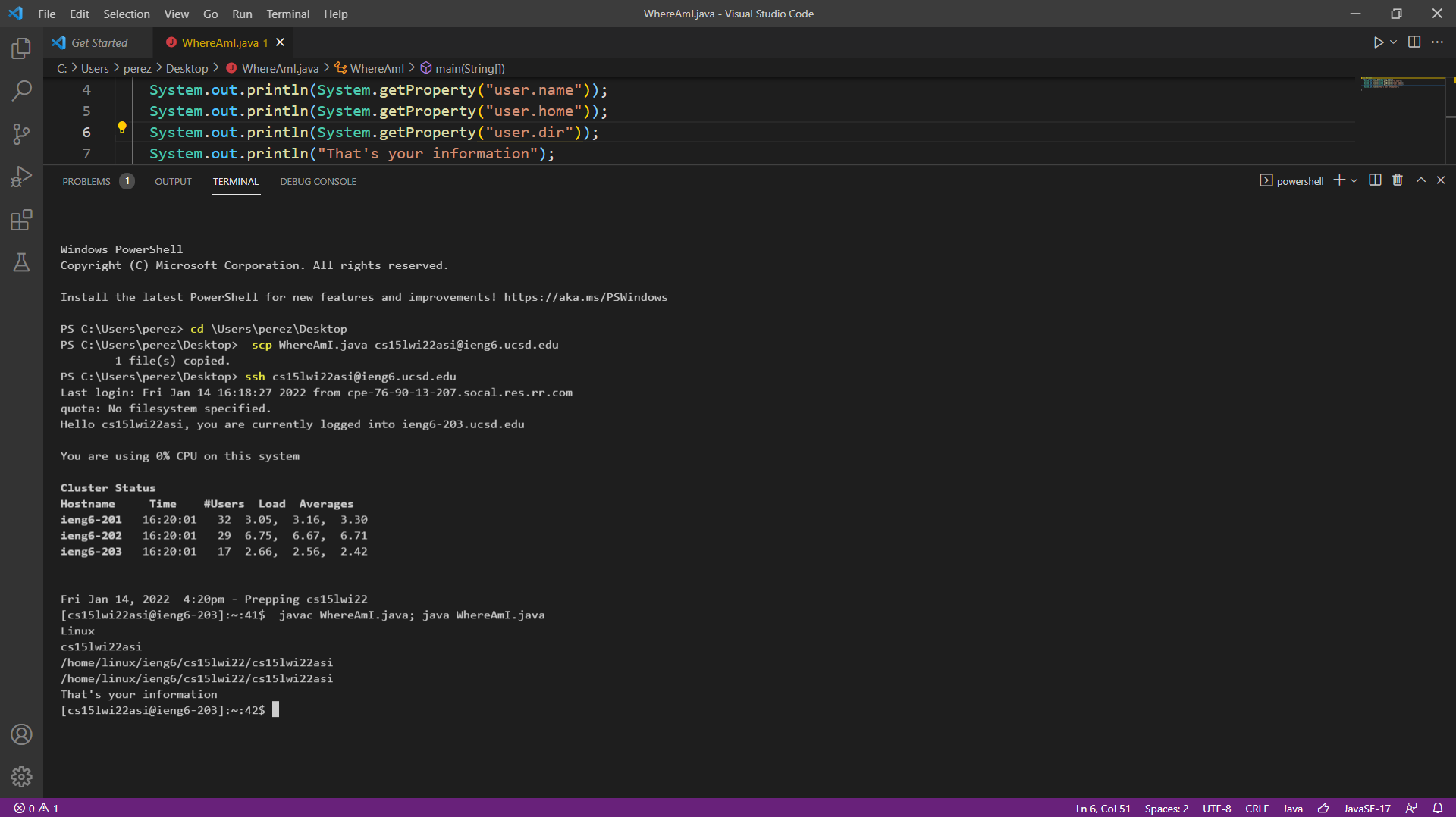Screen dimensions: 1456x817
Task: Click the Spaces: 2 indentation setting
Action: 1166,809
